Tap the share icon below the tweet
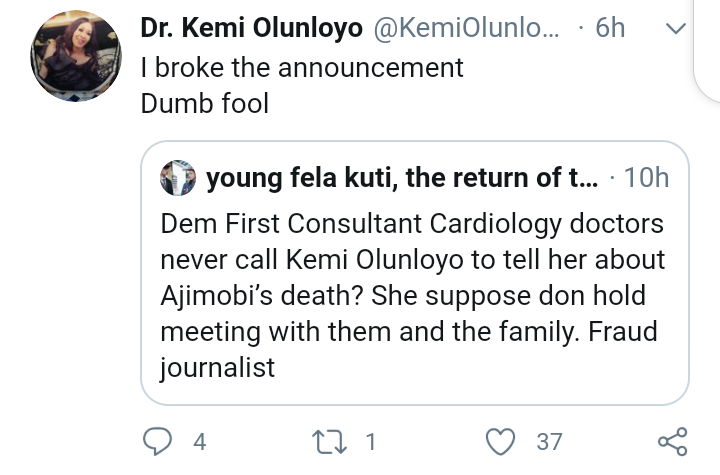This screenshot has height=475, width=720. 672,441
